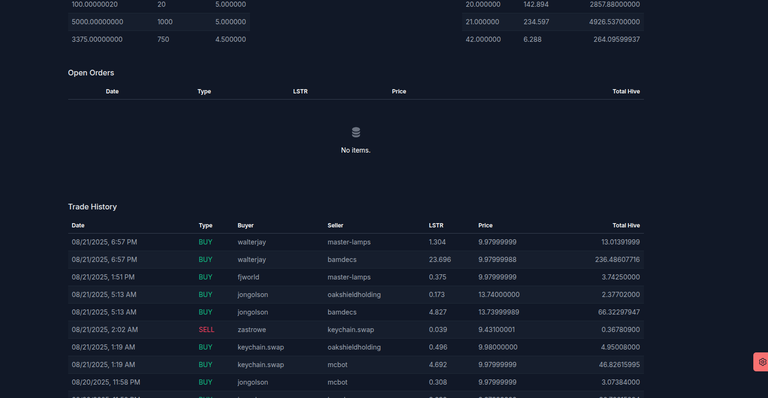Image resolution: width=768 pixels, height=398 pixels.
Task: Open buyer fjworld profile
Action: click(x=248, y=278)
